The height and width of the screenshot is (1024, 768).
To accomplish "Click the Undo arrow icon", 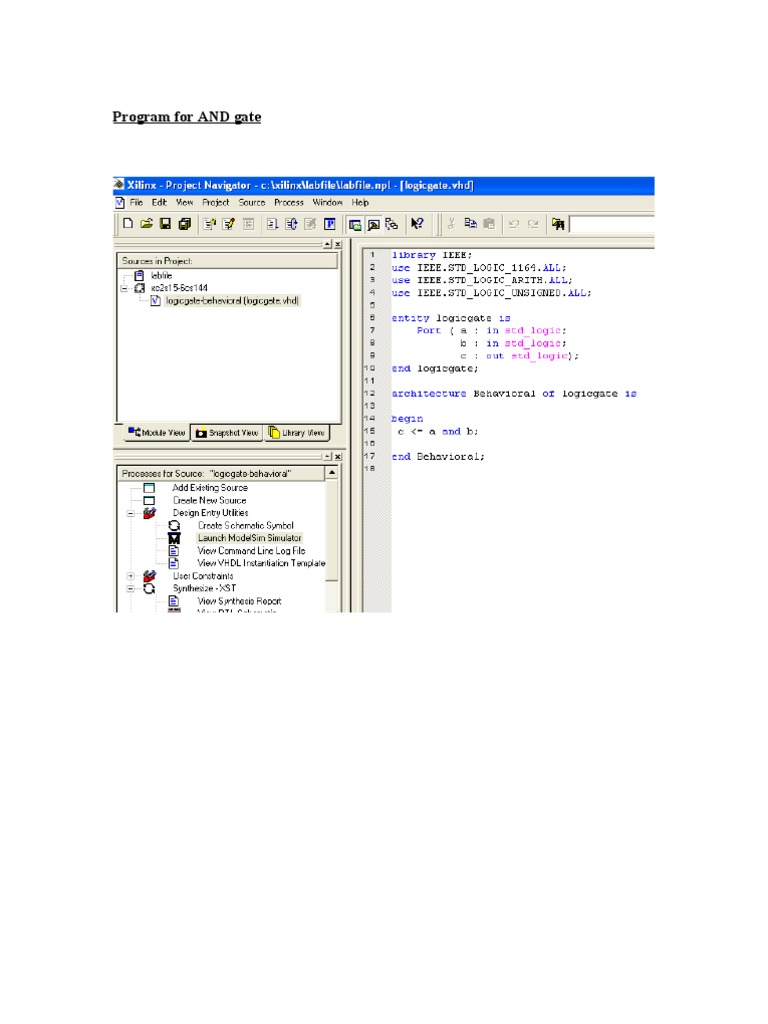I will coord(514,224).
